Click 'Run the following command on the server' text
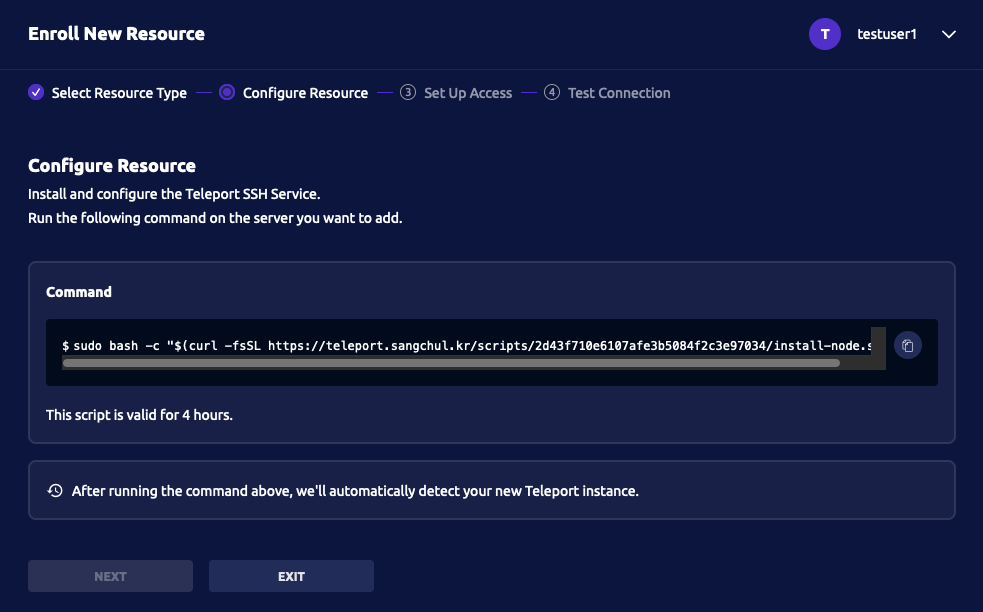 (x=215, y=218)
